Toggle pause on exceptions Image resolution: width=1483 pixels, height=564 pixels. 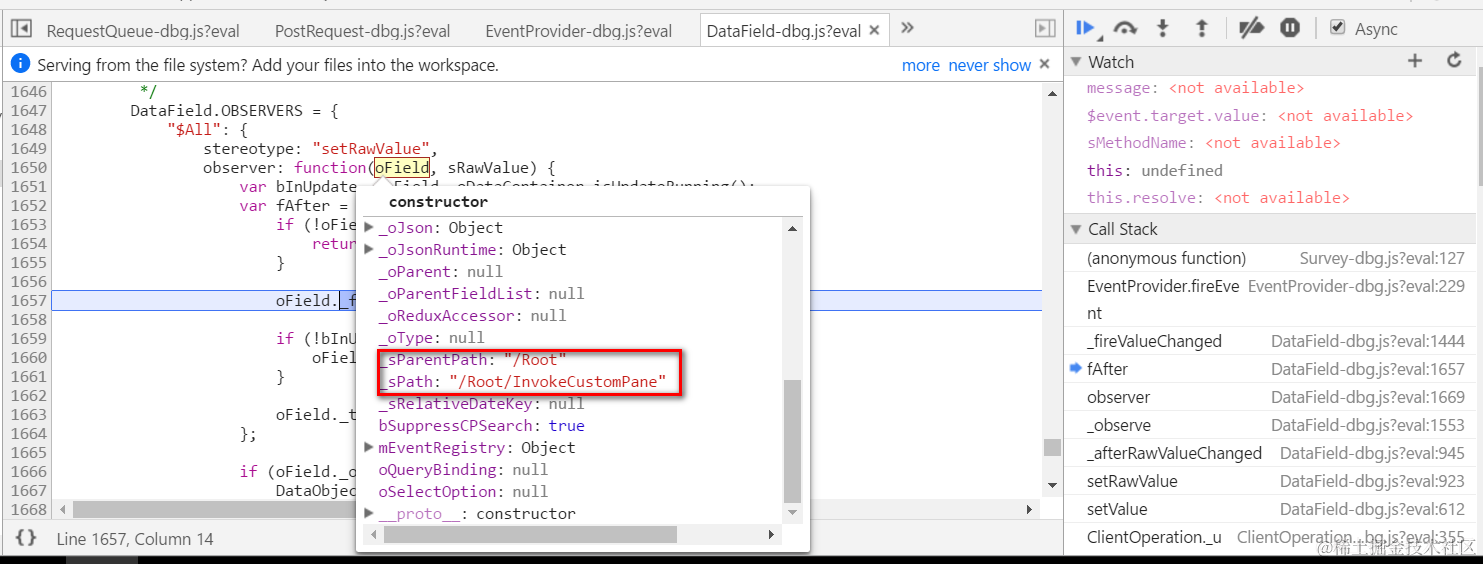point(1290,28)
